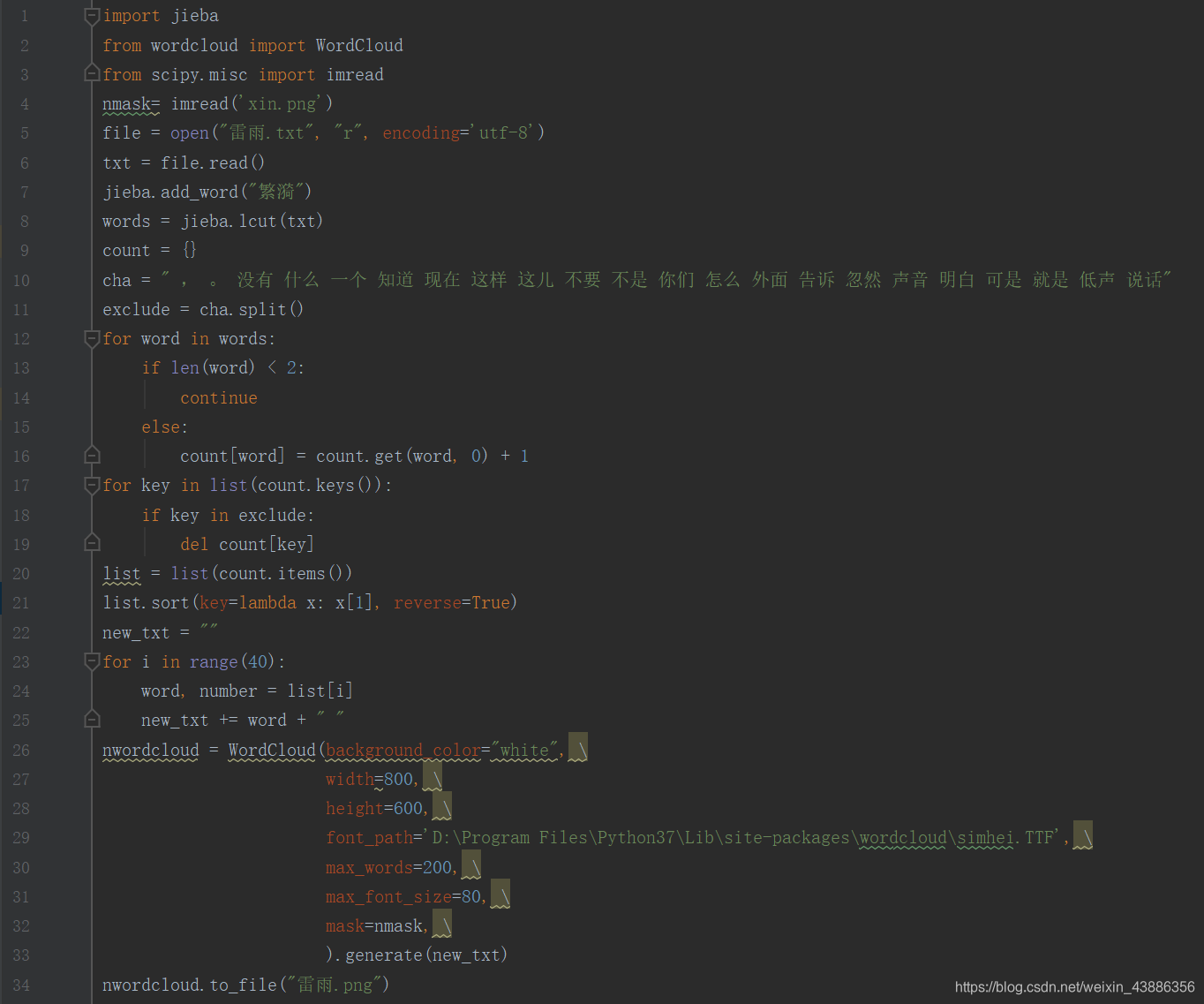Click fold end marker at line 16
The width and height of the screenshot is (1204, 1004).
pos(92,455)
